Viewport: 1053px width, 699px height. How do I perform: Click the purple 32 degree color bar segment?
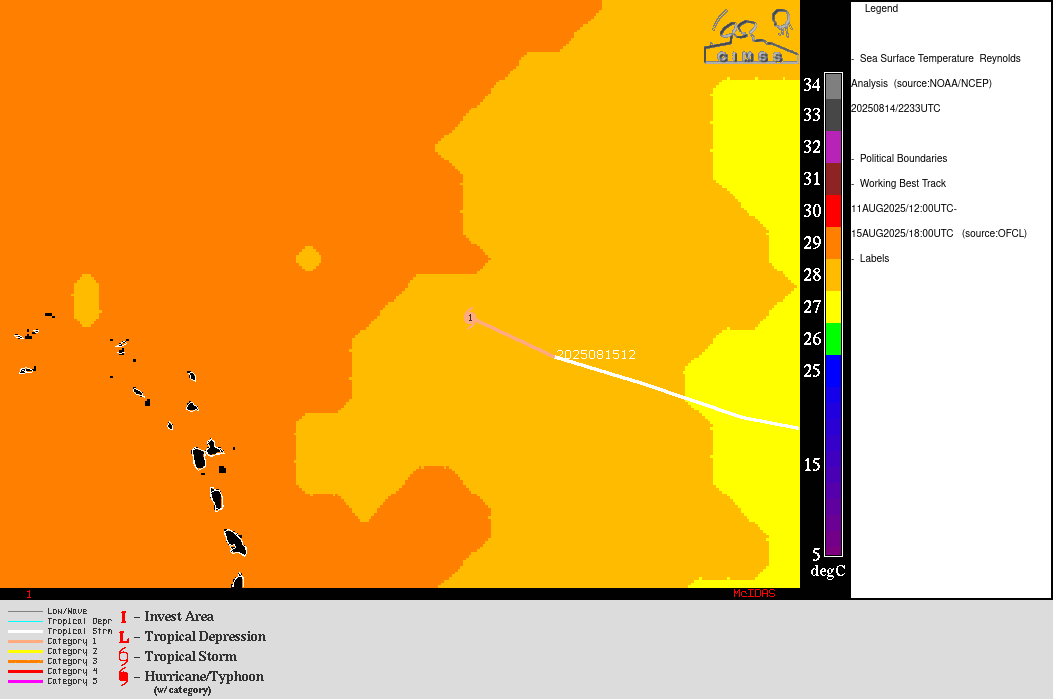[x=833, y=147]
